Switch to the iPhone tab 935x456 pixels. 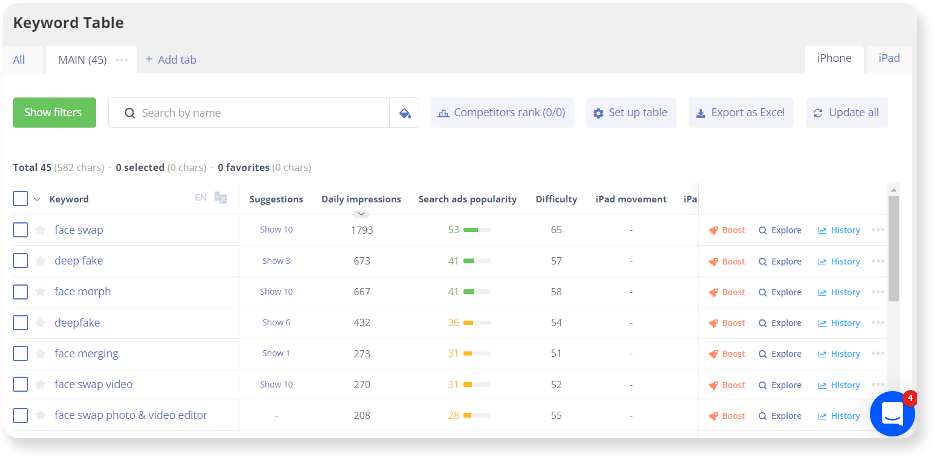tap(834, 59)
